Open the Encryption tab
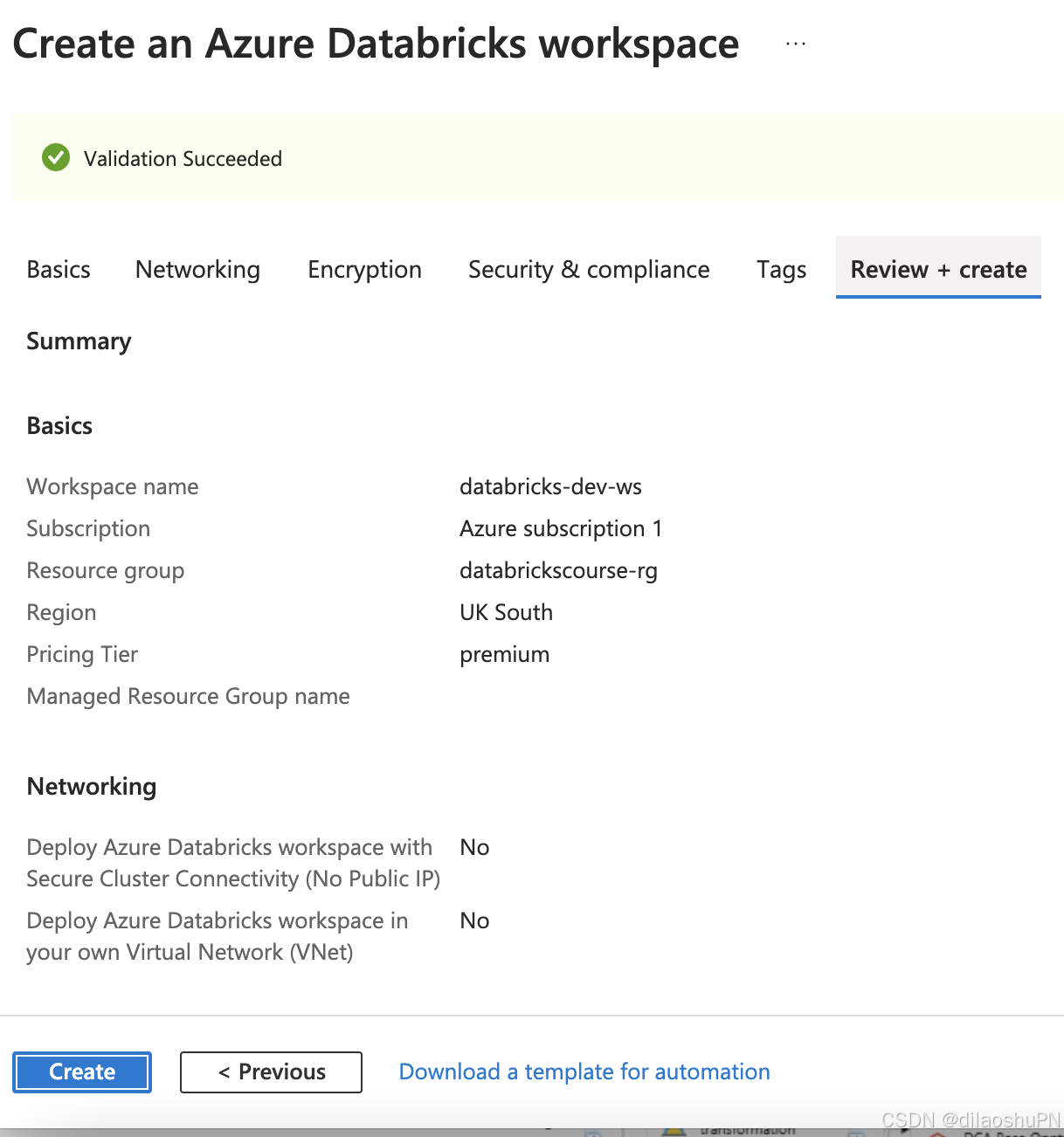The width and height of the screenshot is (1064, 1137). tap(364, 269)
